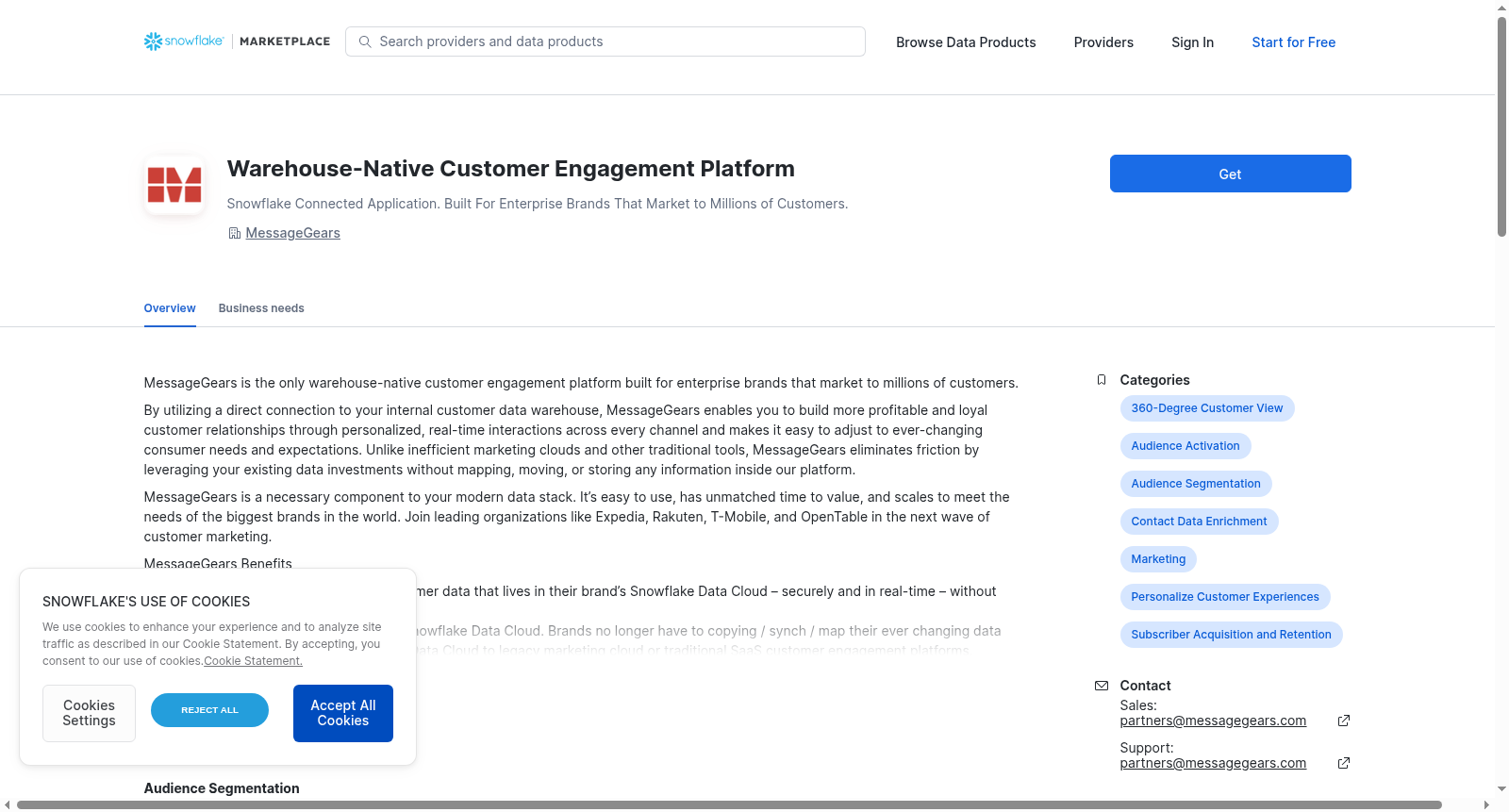Viewport: 1509px width, 812px height.
Task: Select the Audience Segmentation category tag
Action: (x=1196, y=484)
